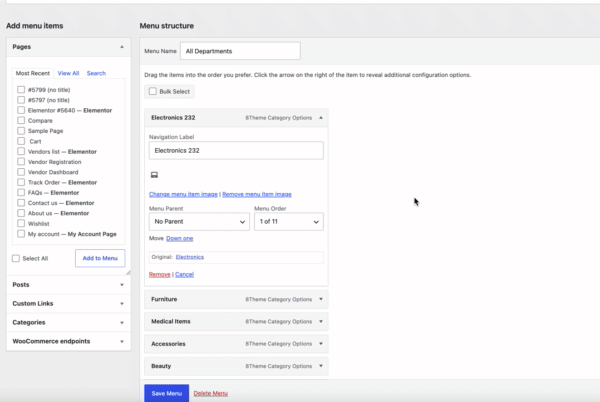Viewport: 600px width, 402px height.
Task: Switch to the Most Recent tab
Action: (x=33, y=73)
